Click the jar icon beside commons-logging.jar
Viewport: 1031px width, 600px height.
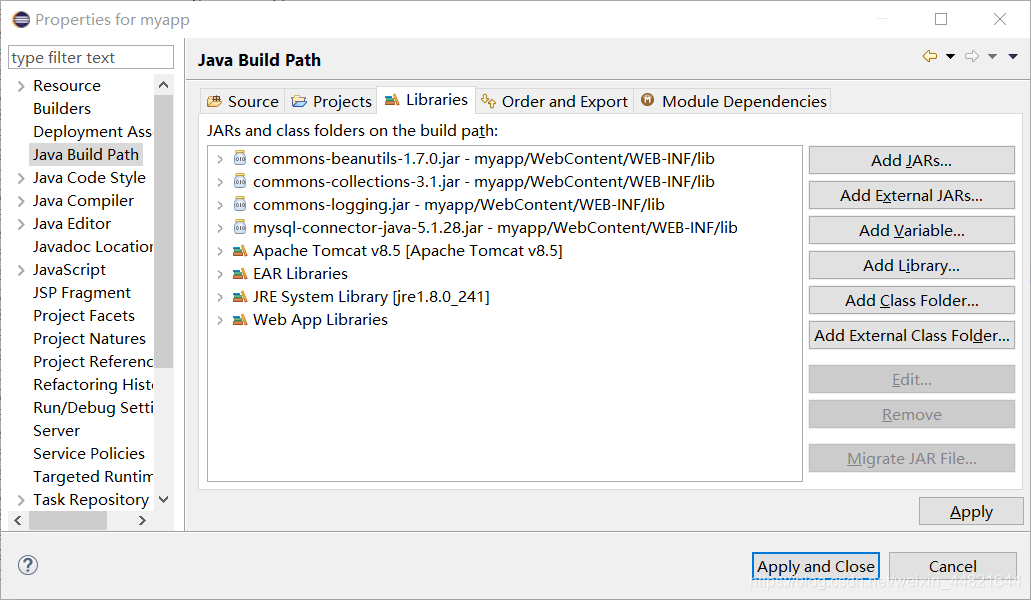[240, 204]
